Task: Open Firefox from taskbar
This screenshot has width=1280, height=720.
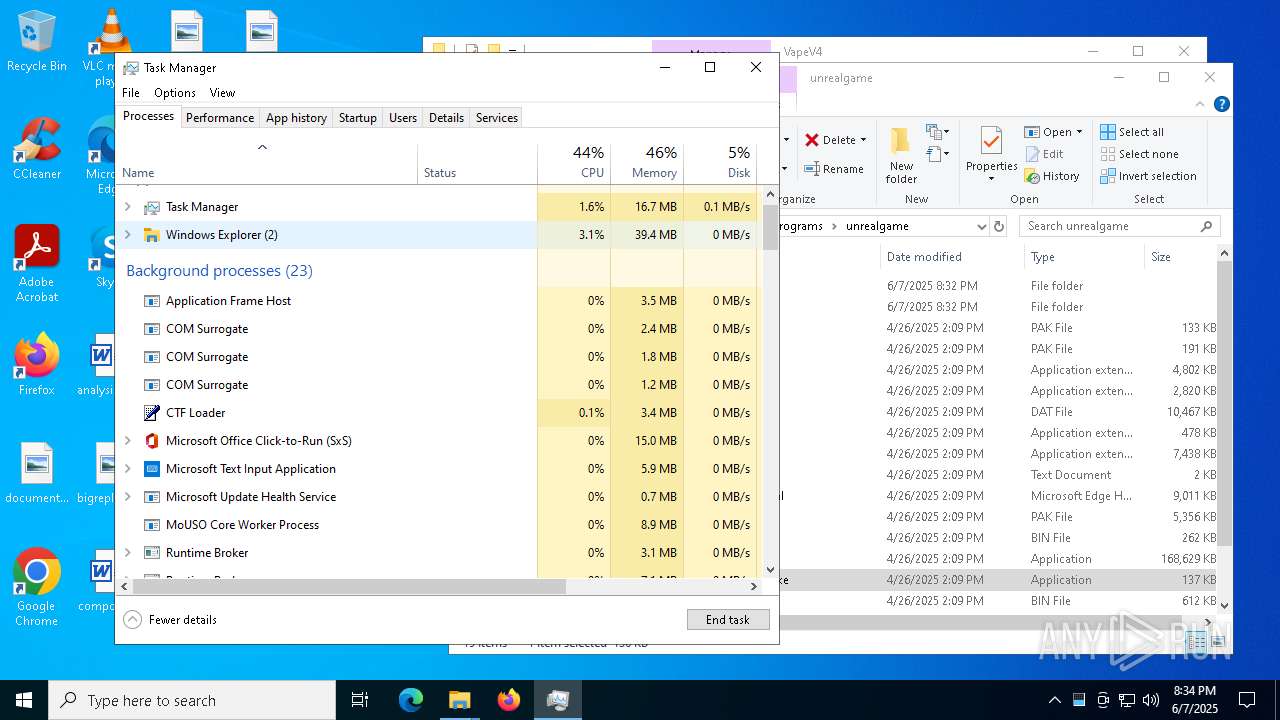Action: (508, 700)
